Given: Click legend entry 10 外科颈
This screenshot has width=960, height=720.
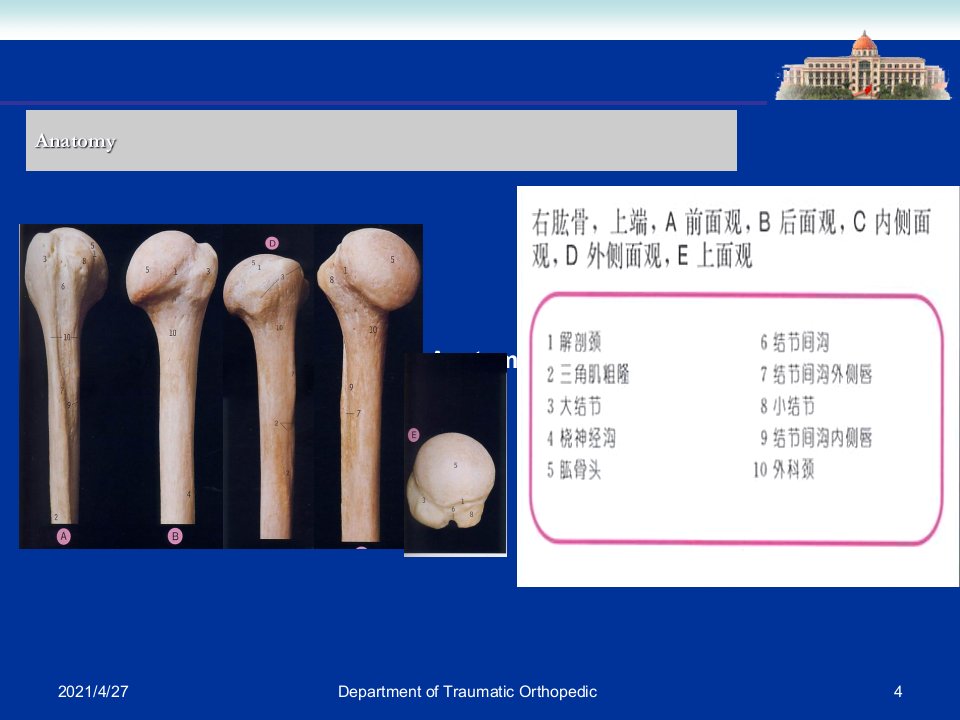Looking at the screenshot, I should pos(784,470).
